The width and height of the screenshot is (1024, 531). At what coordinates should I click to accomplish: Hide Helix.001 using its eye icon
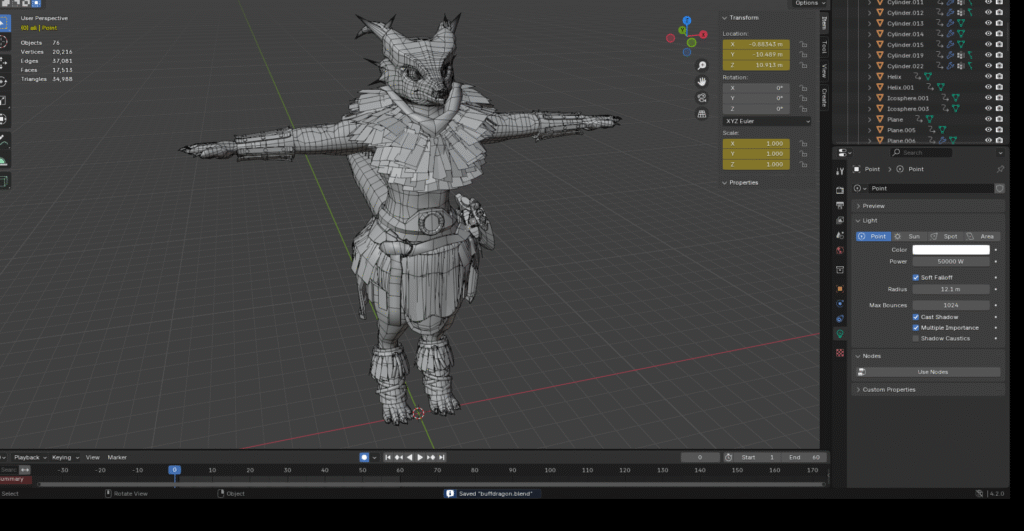pyautogui.click(x=988, y=87)
